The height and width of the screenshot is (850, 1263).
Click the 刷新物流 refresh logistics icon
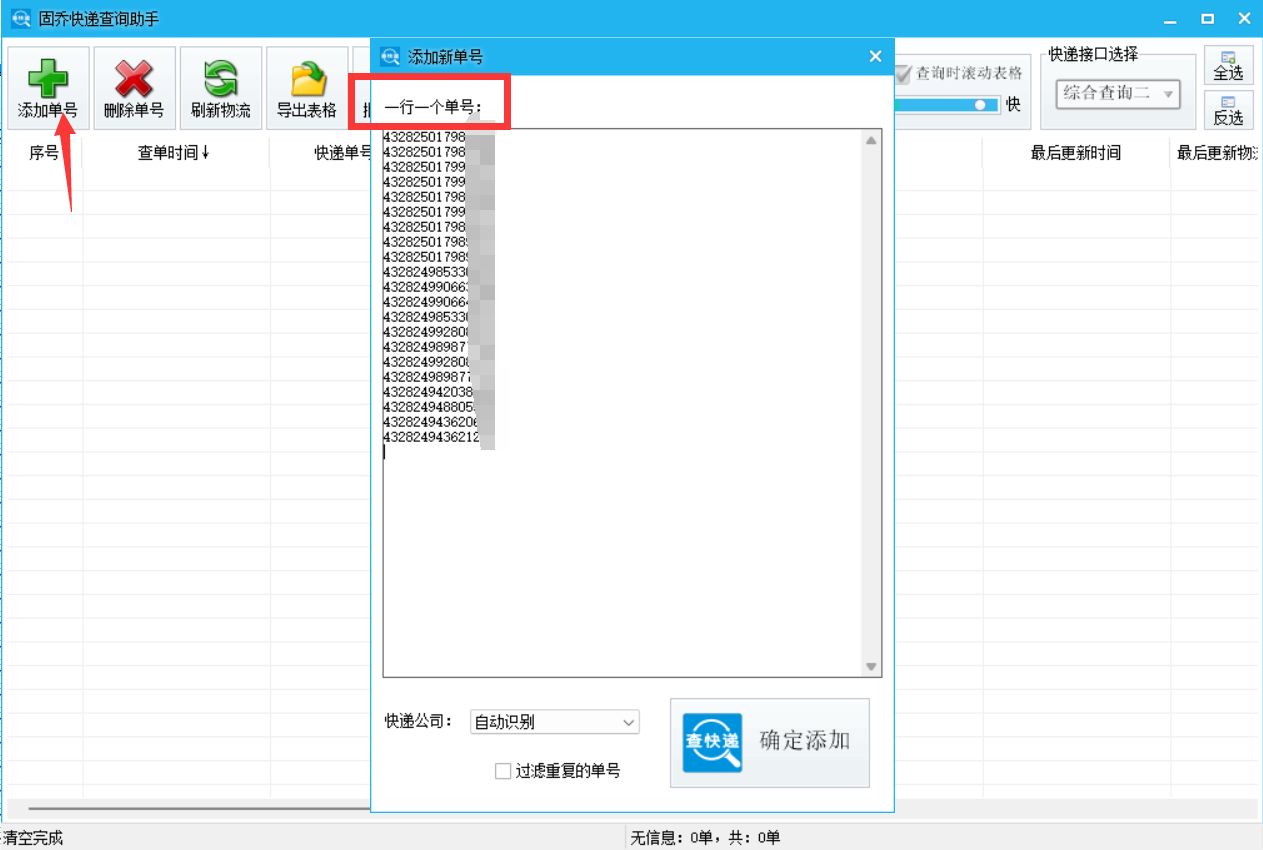coord(219,79)
